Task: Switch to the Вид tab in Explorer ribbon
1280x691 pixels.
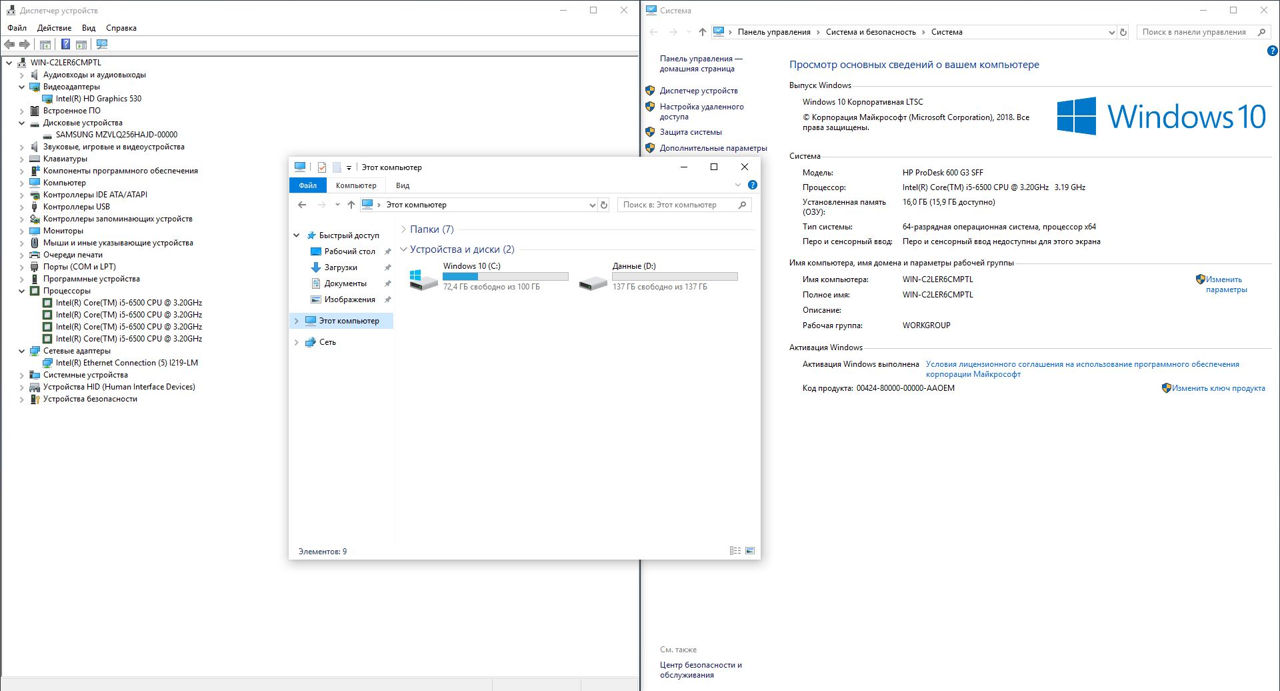Action: (402, 185)
